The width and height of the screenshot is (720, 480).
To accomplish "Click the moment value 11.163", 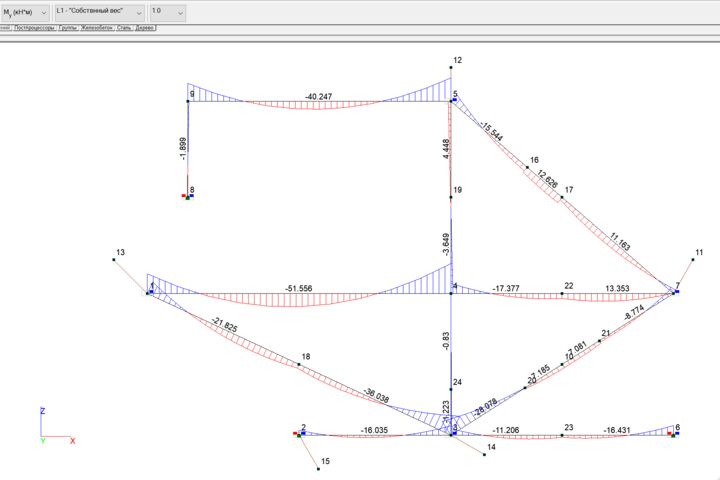I will (620, 242).
